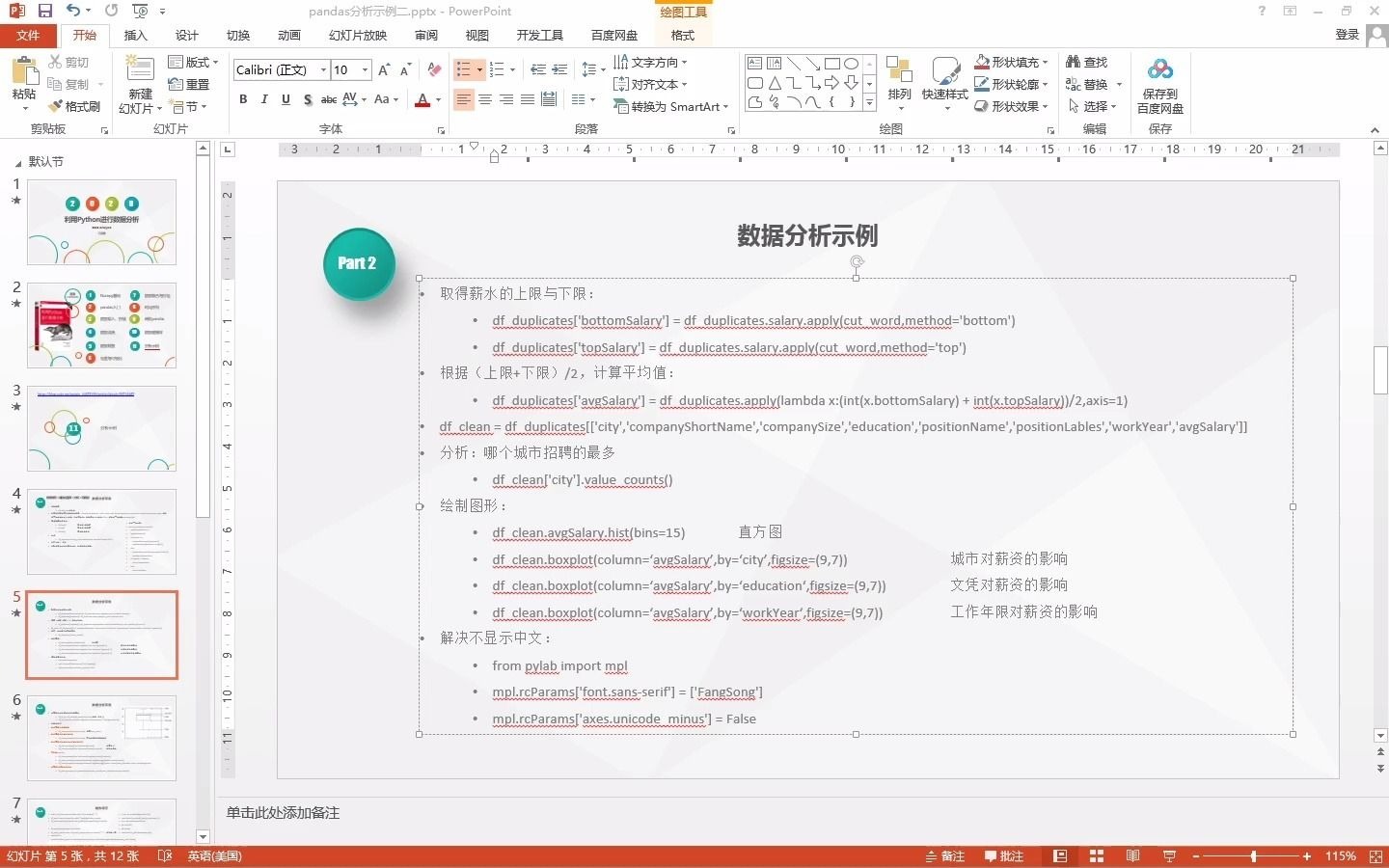Increase the font size
This screenshot has height=868, width=1389.
pos(384,69)
